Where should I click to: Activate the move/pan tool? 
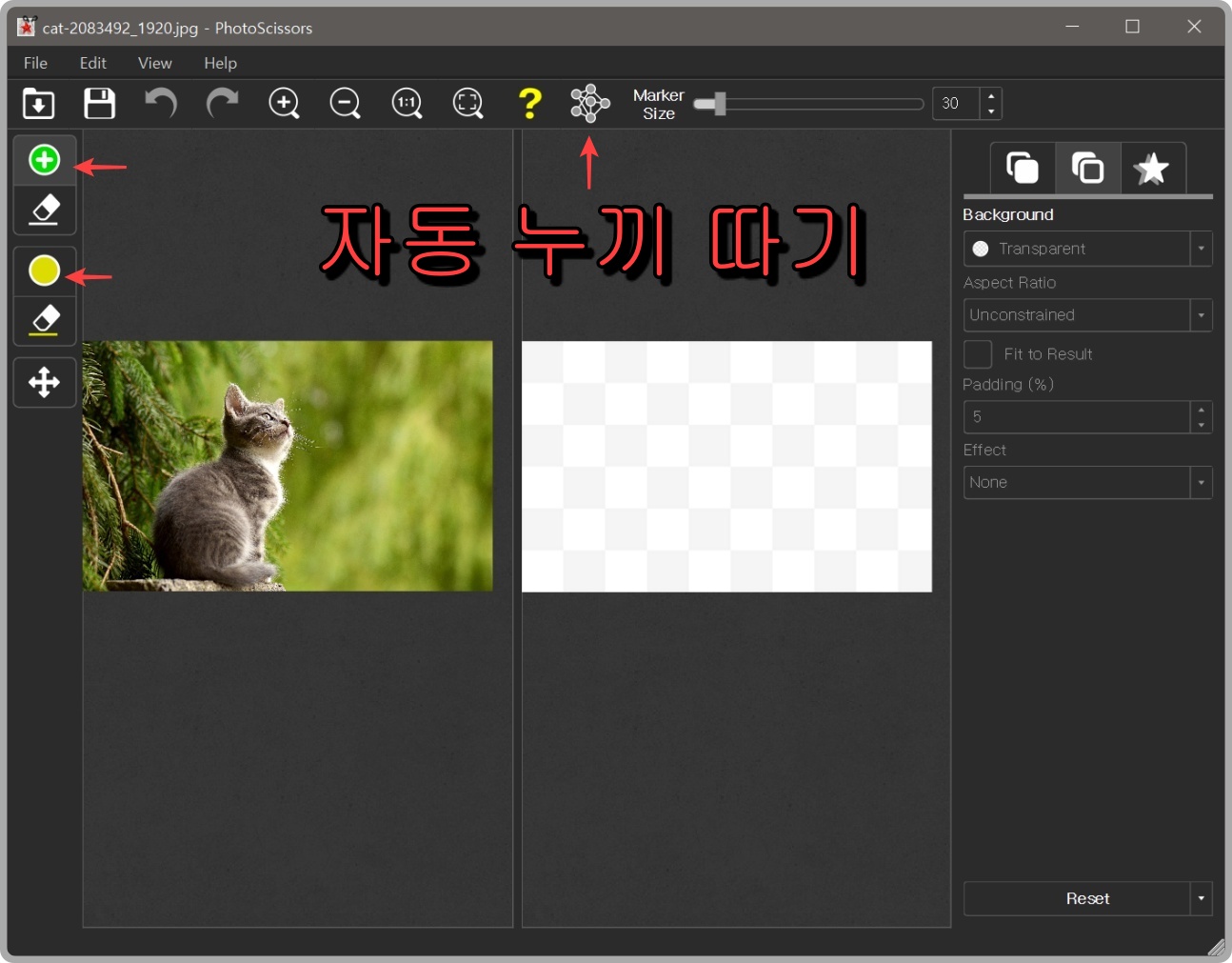[44, 382]
